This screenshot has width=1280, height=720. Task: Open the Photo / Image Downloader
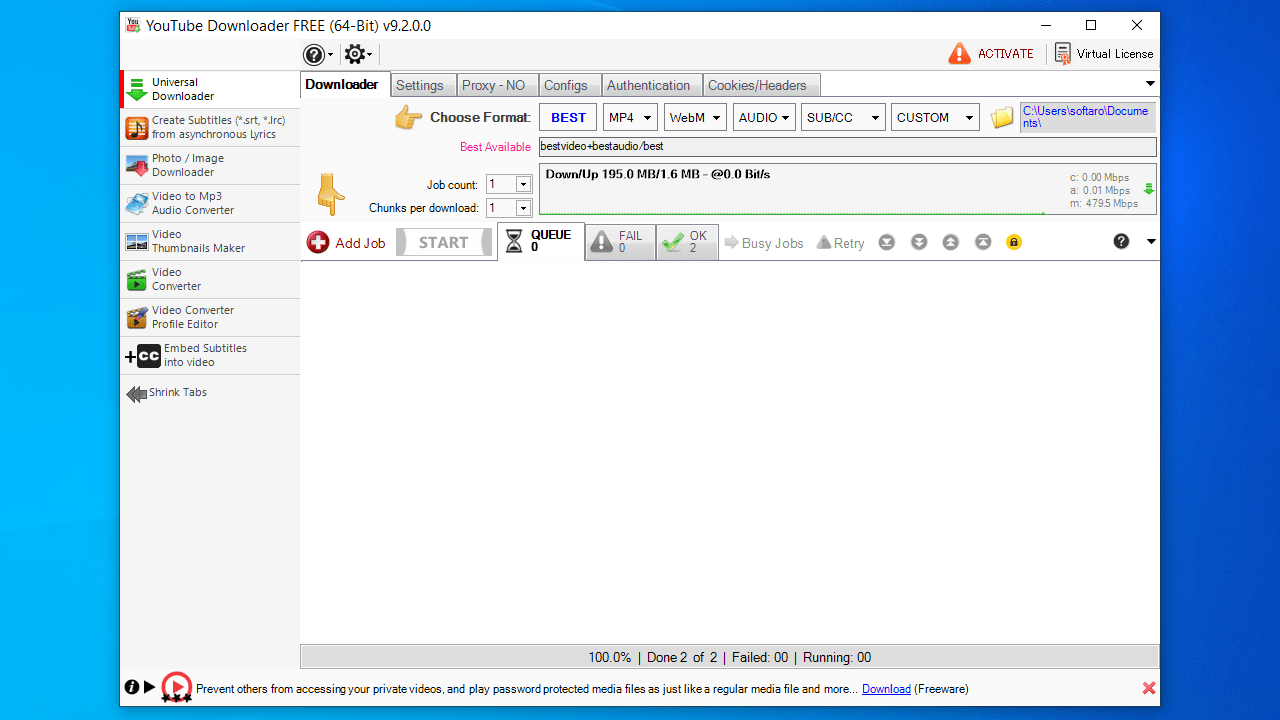[x=210, y=165]
